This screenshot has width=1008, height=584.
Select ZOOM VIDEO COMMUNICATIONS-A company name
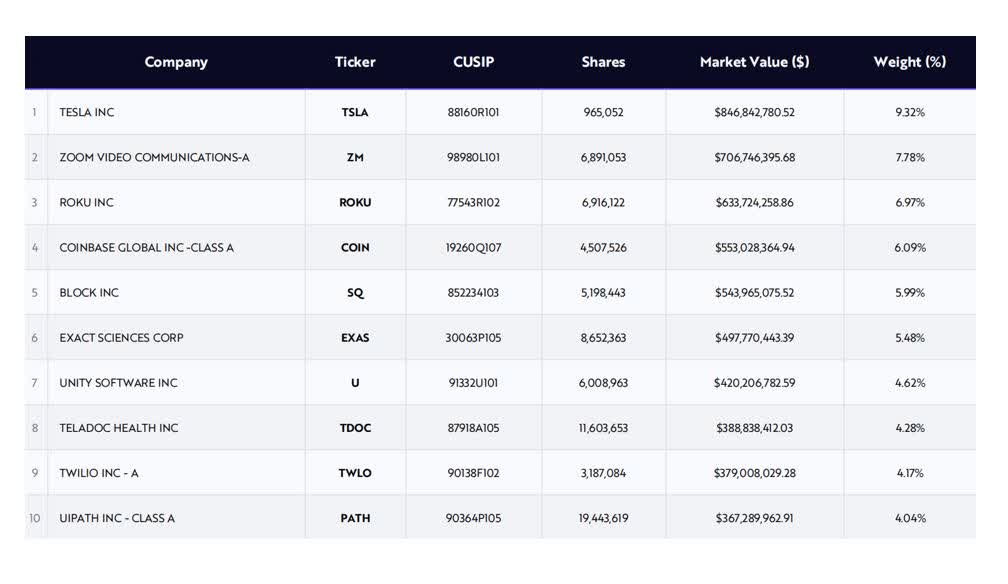click(154, 158)
